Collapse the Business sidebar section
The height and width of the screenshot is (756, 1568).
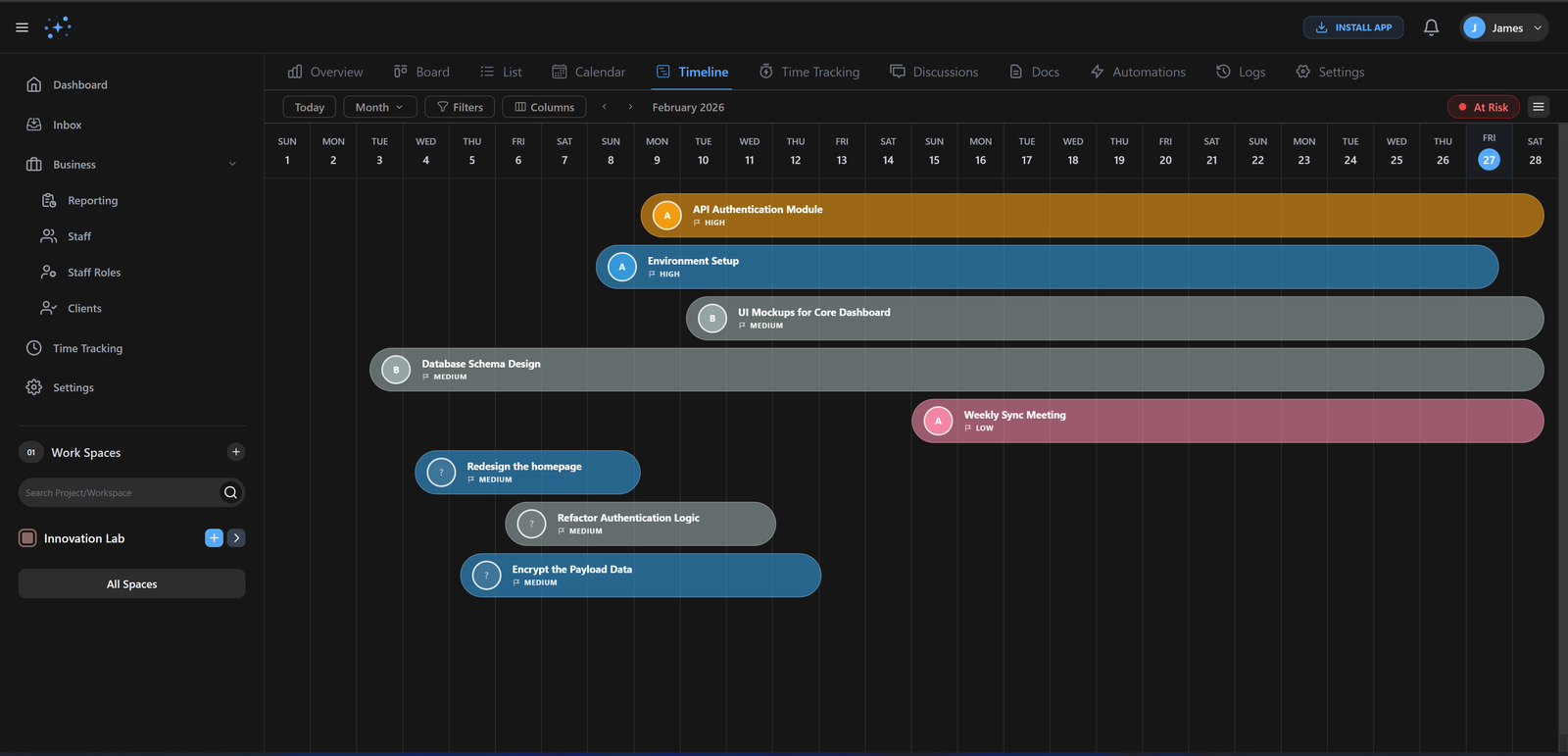pyautogui.click(x=232, y=165)
